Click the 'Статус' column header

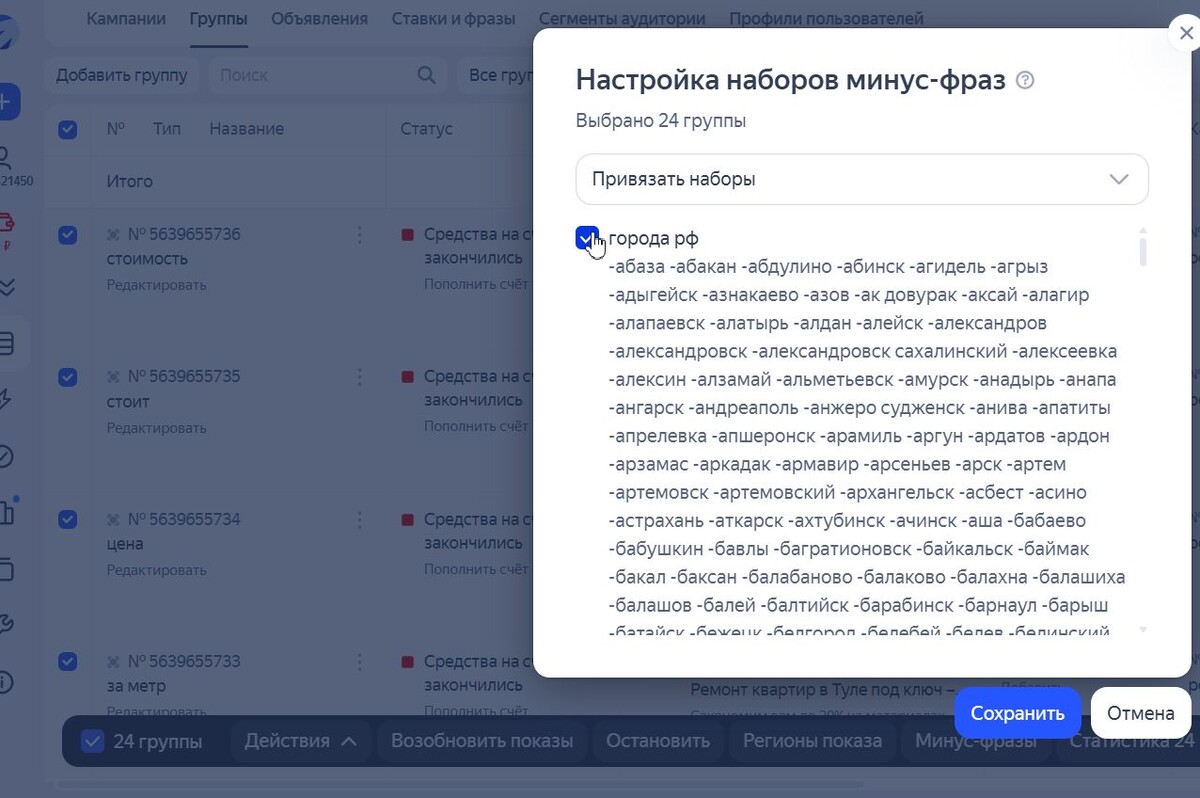[x=426, y=129]
